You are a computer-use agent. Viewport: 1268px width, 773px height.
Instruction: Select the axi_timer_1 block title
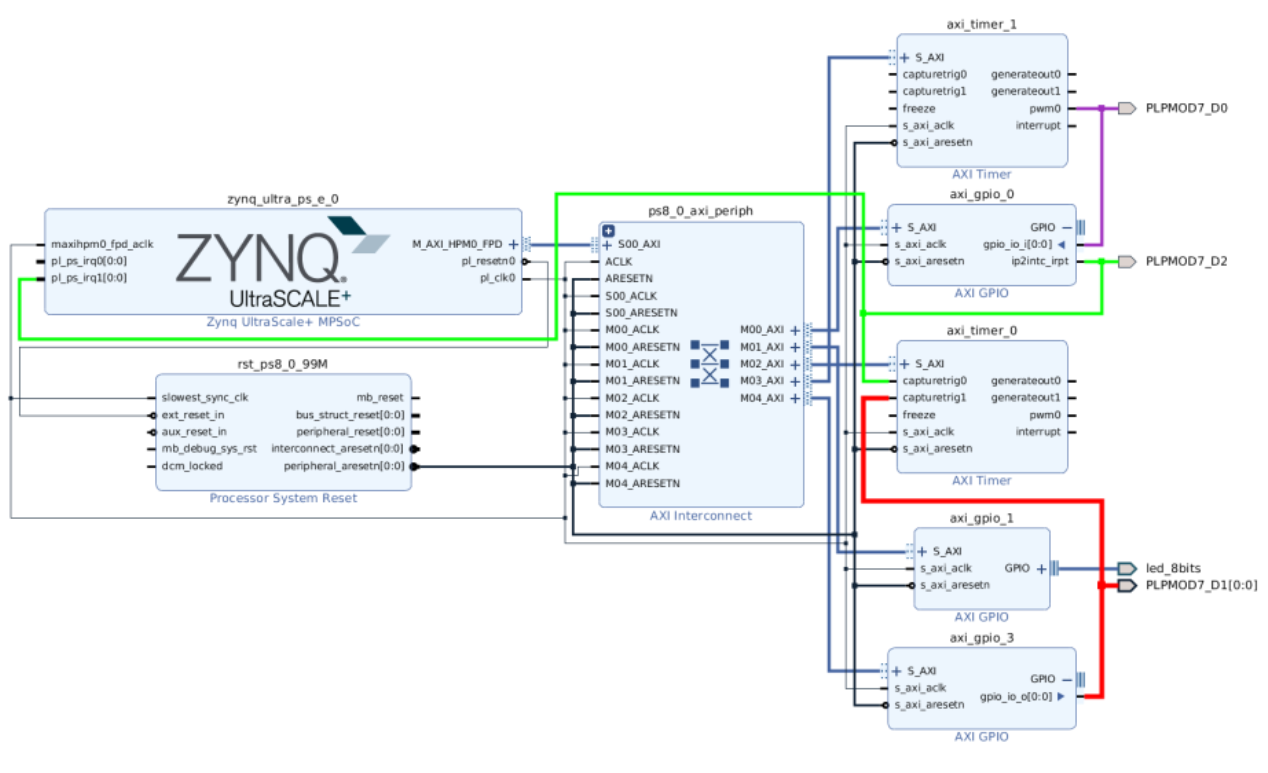pyautogui.click(x=982, y=24)
